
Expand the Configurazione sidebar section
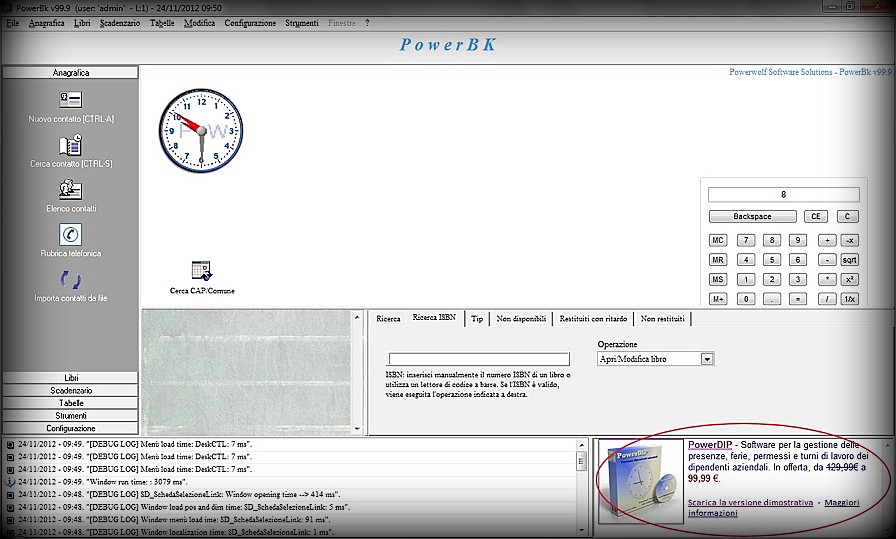tap(71, 428)
